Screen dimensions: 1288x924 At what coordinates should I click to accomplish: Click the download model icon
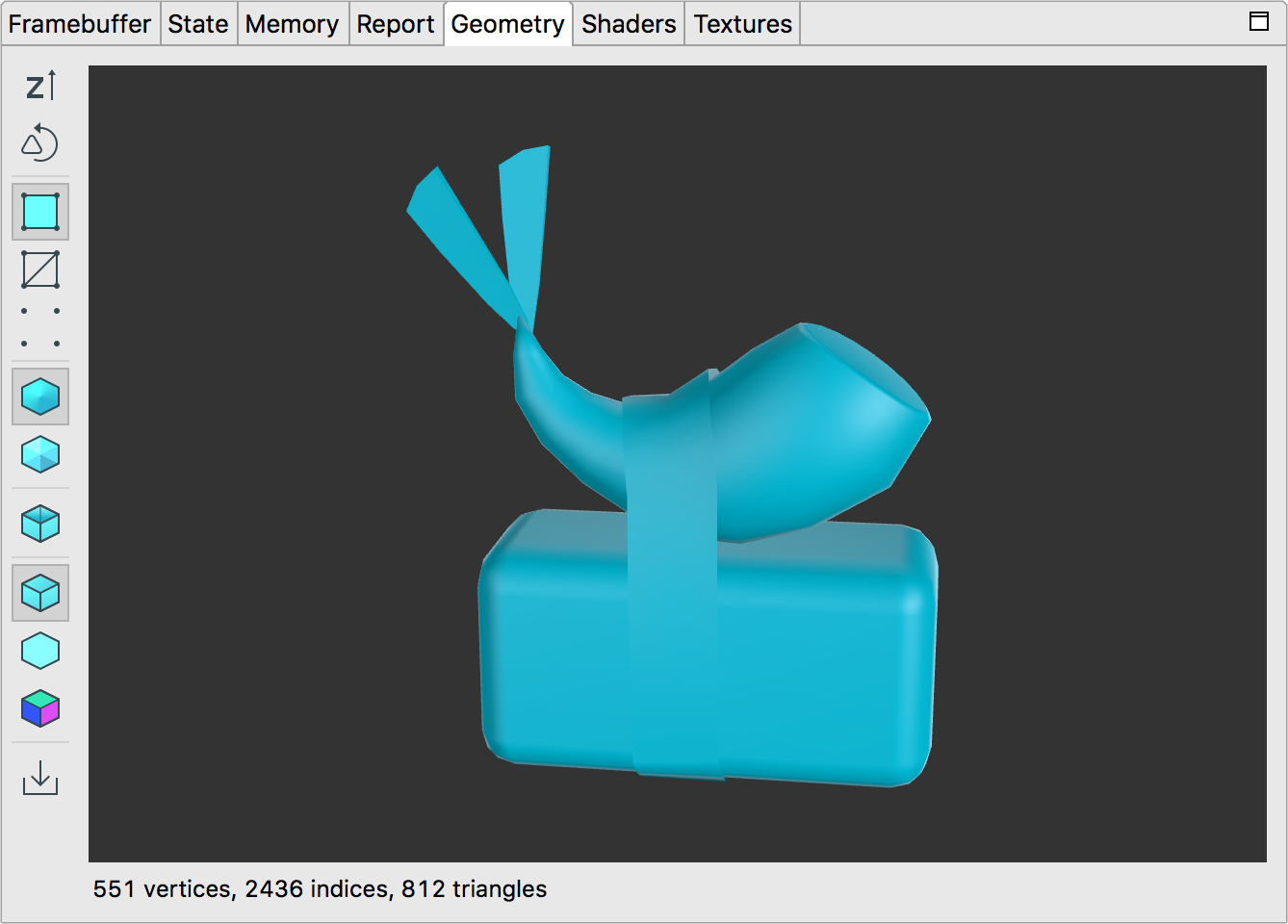point(40,778)
